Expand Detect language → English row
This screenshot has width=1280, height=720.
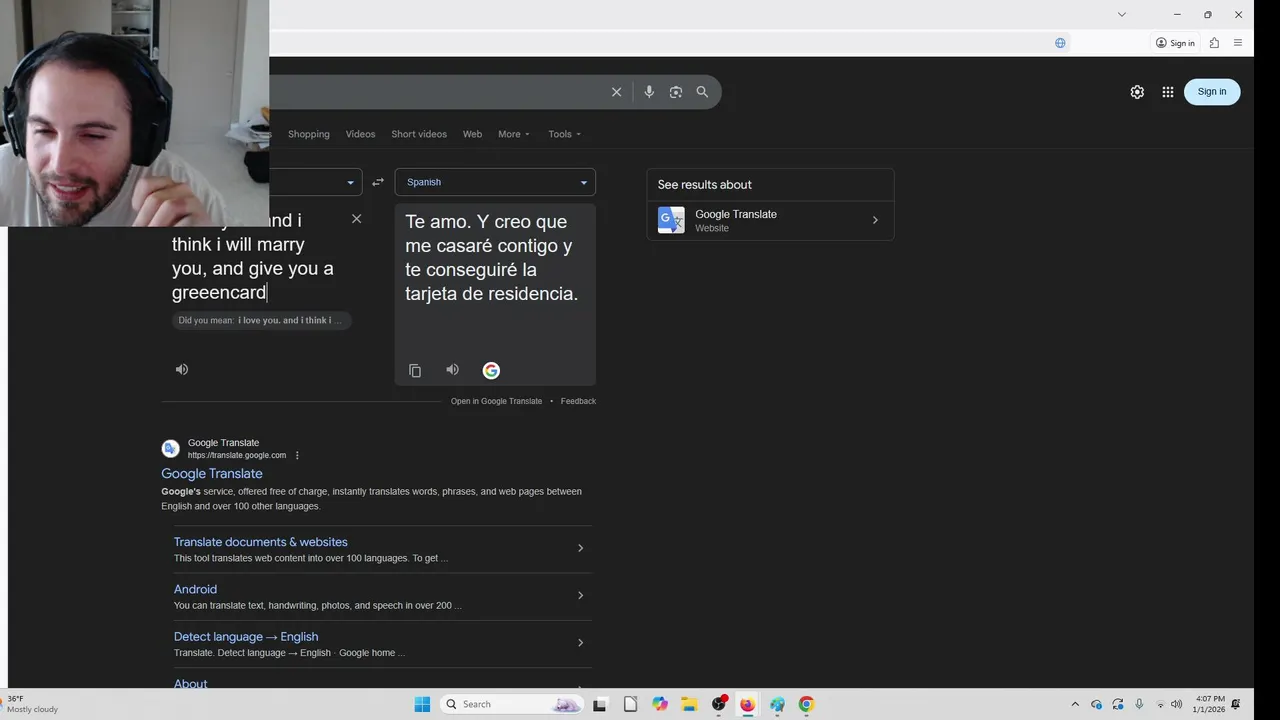click(x=580, y=643)
